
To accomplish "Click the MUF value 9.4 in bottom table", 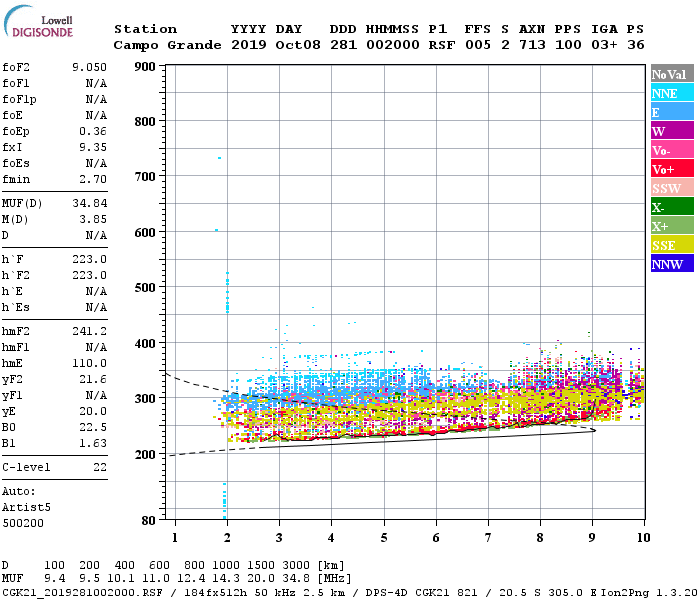I will [54, 579].
